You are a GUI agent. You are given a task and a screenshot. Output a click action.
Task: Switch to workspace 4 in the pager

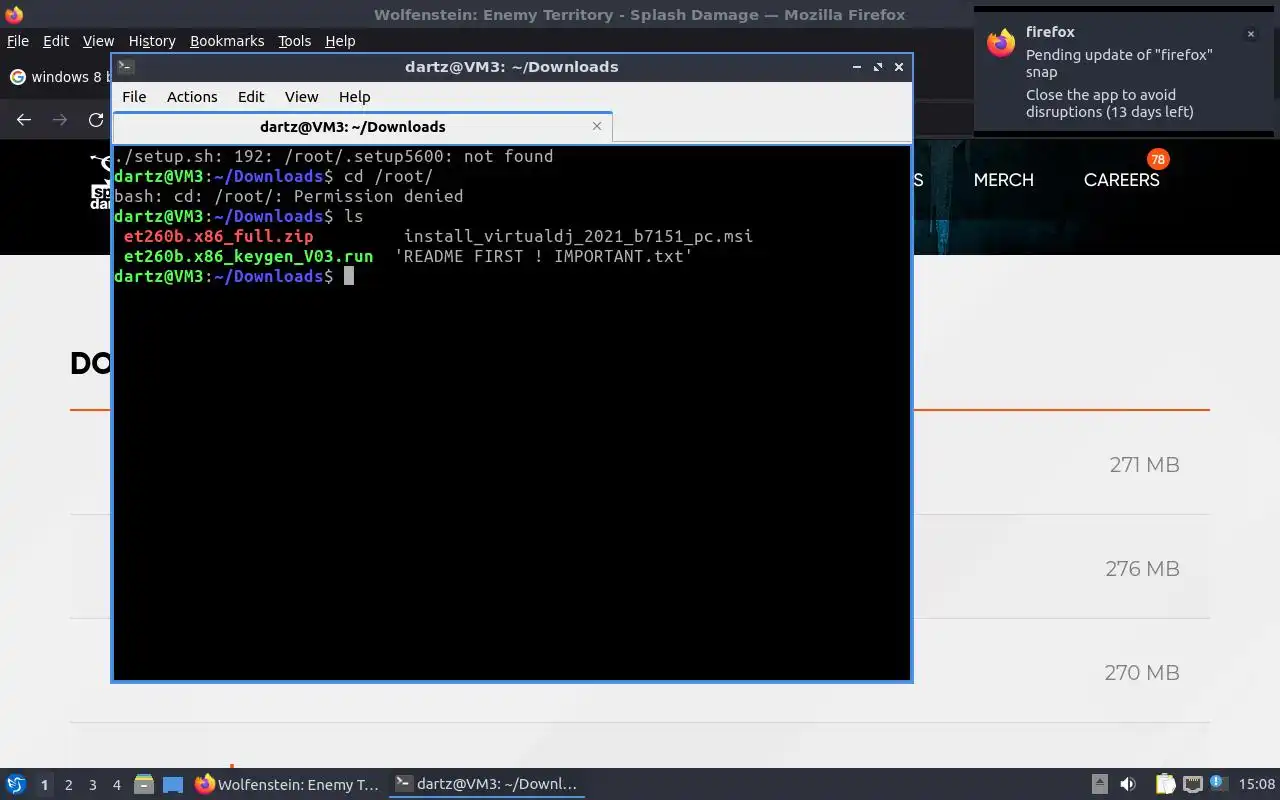[x=116, y=785]
